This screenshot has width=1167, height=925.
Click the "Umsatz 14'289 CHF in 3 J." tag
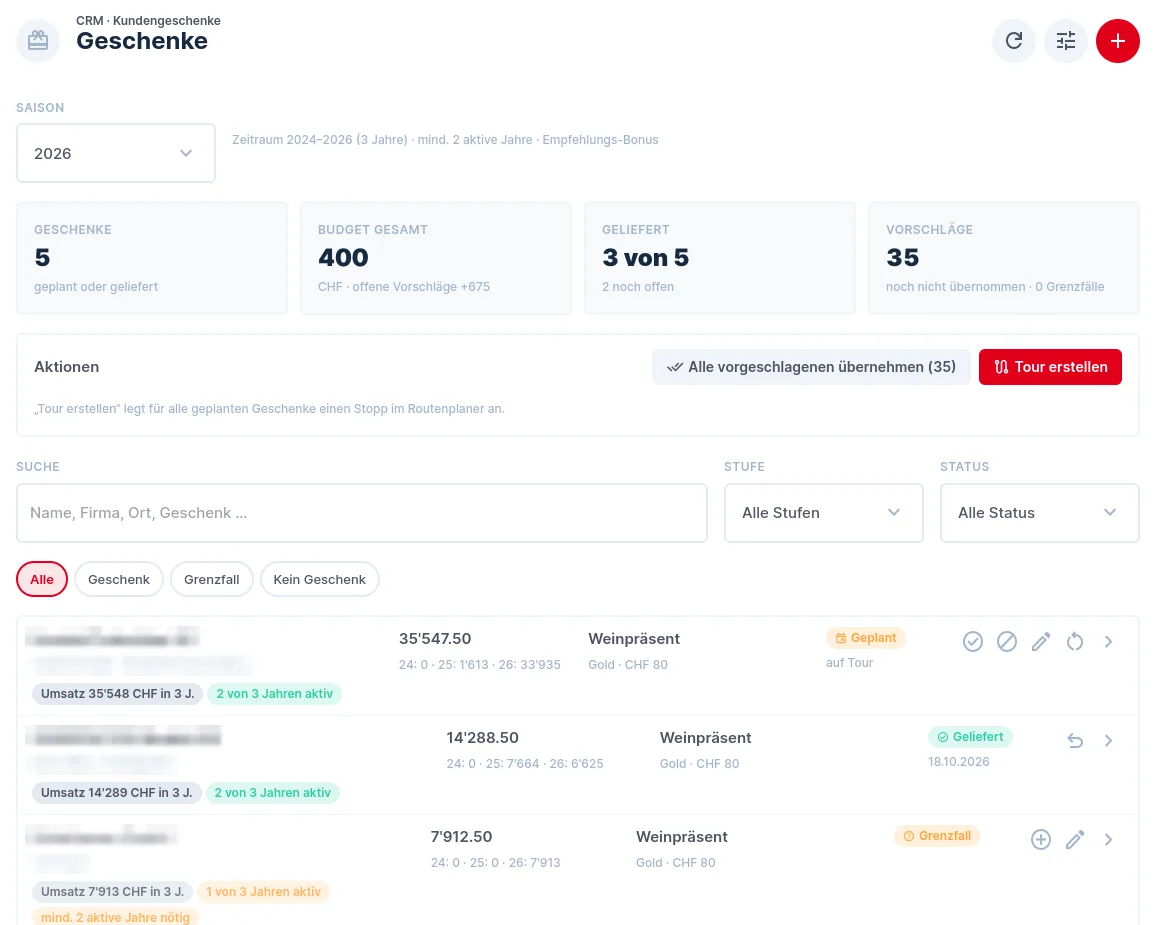tap(117, 793)
